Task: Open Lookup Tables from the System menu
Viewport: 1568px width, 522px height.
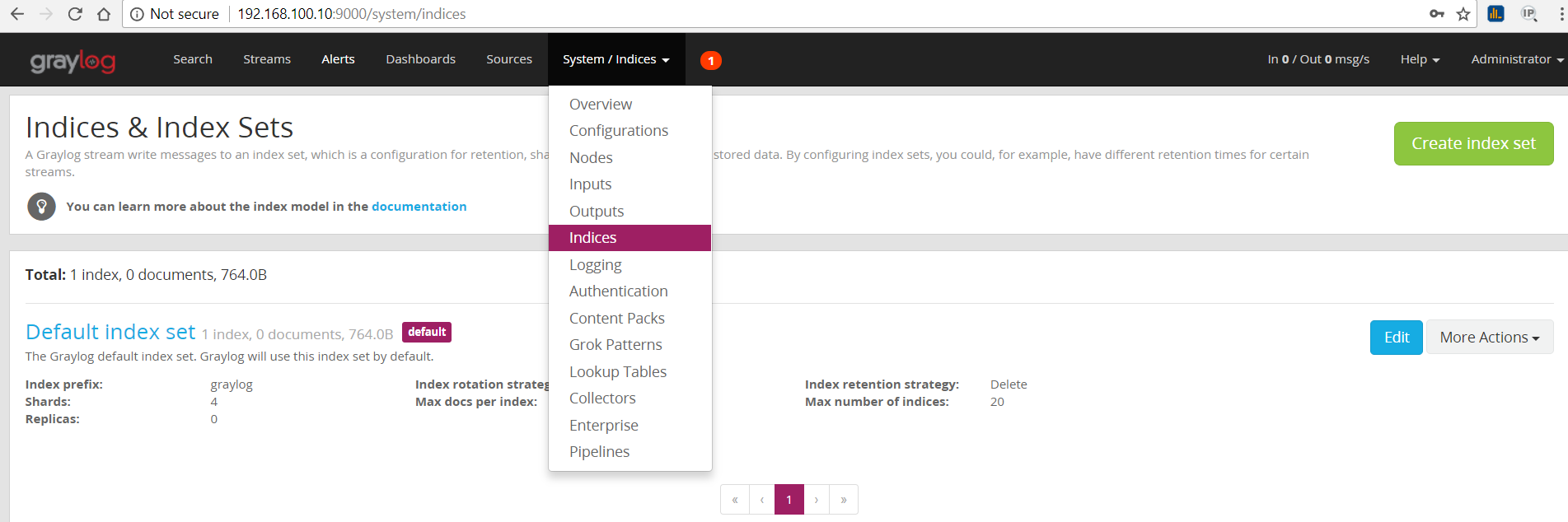Action: (630, 372)
